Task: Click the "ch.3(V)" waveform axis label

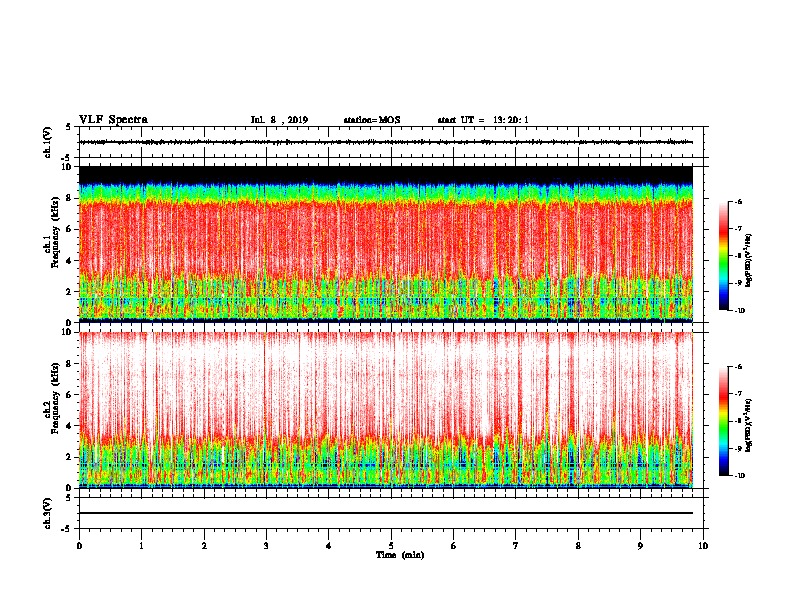Action: [47, 513]
